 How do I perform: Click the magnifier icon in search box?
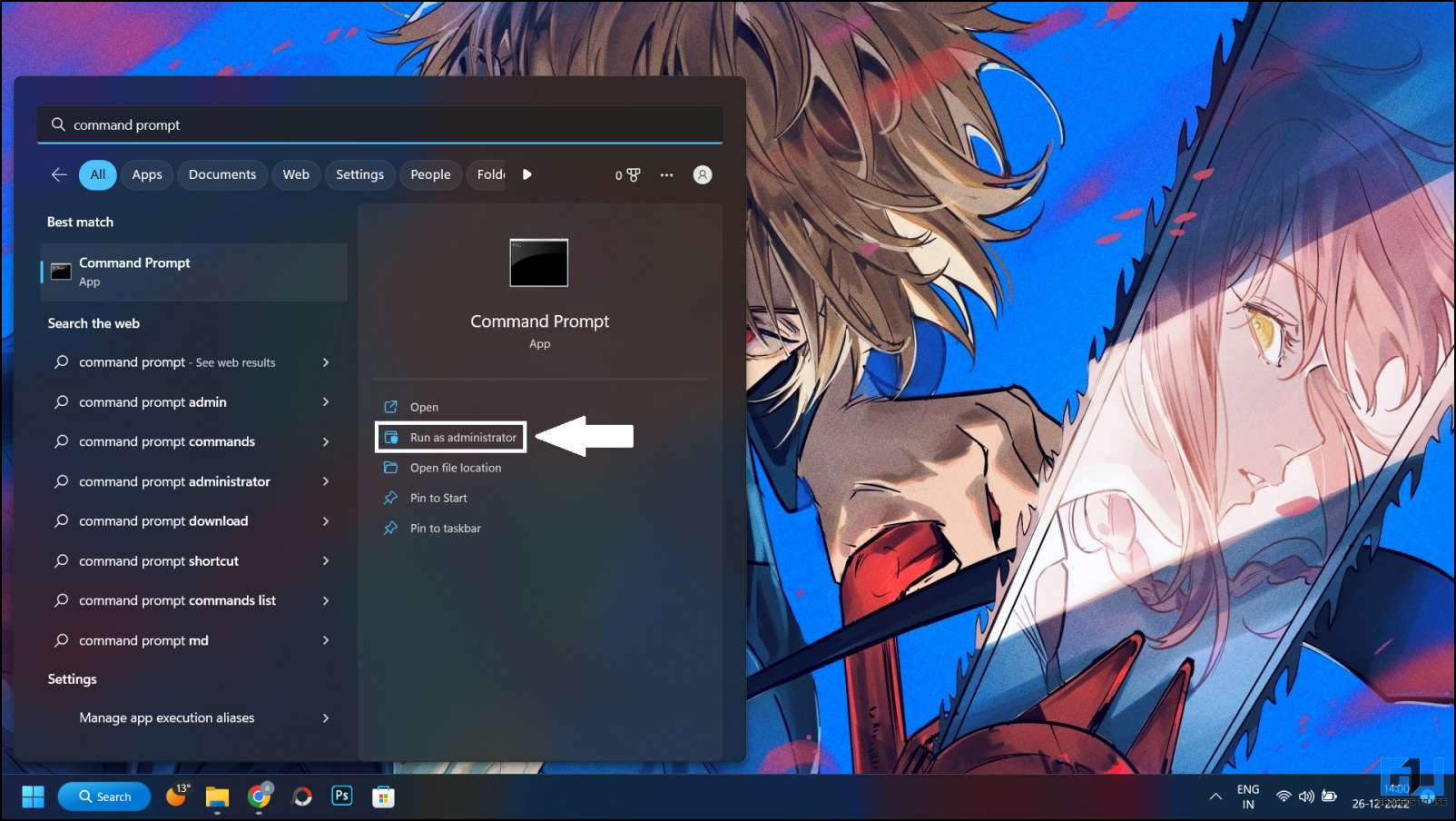pyautogui.click(x=58, y=124)
